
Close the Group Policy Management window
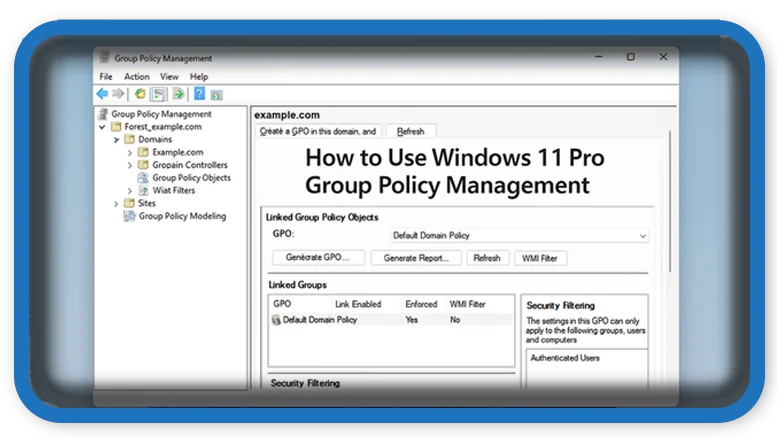[663, 57]
